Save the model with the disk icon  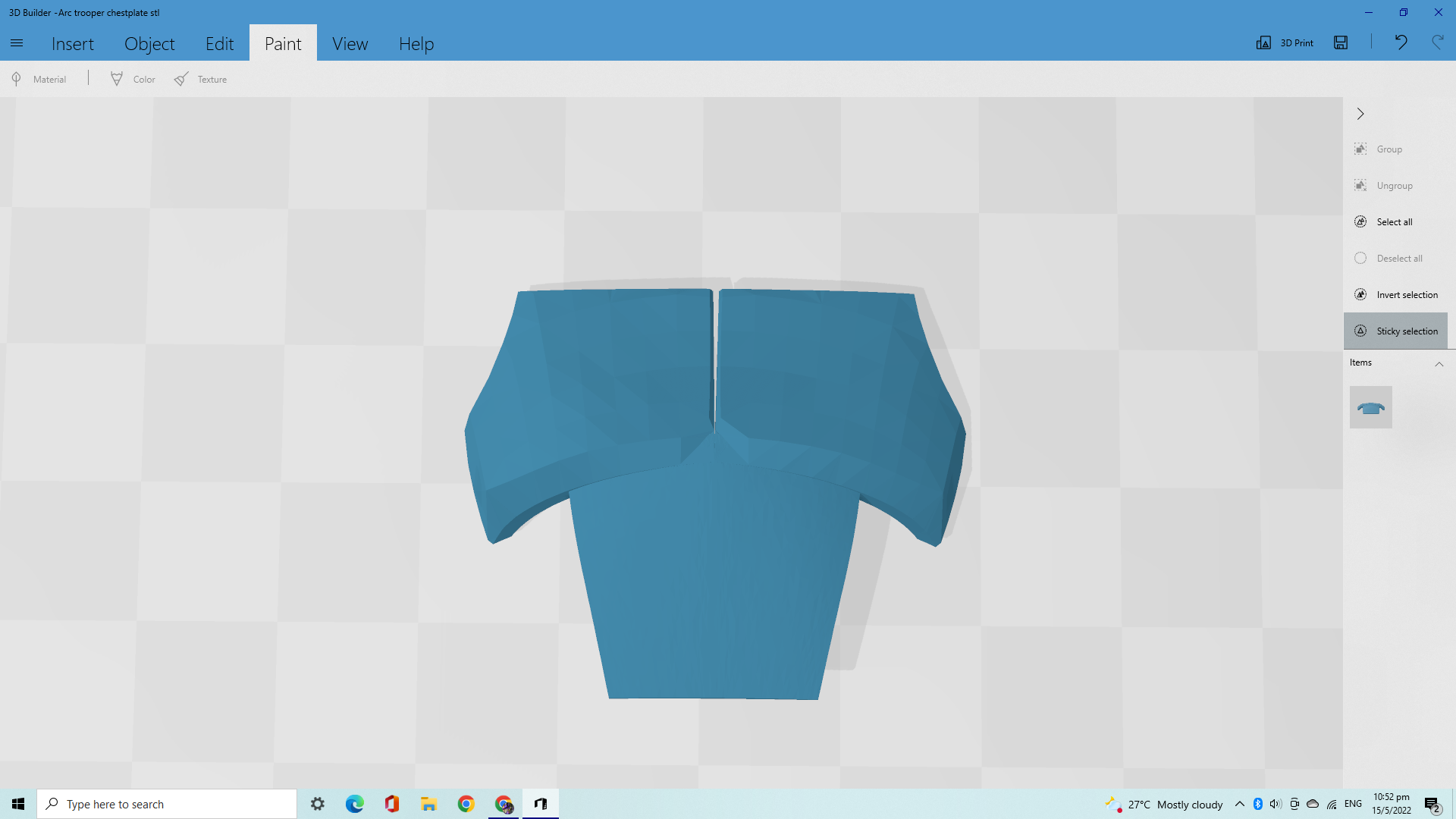click(x=1341, y=42)
